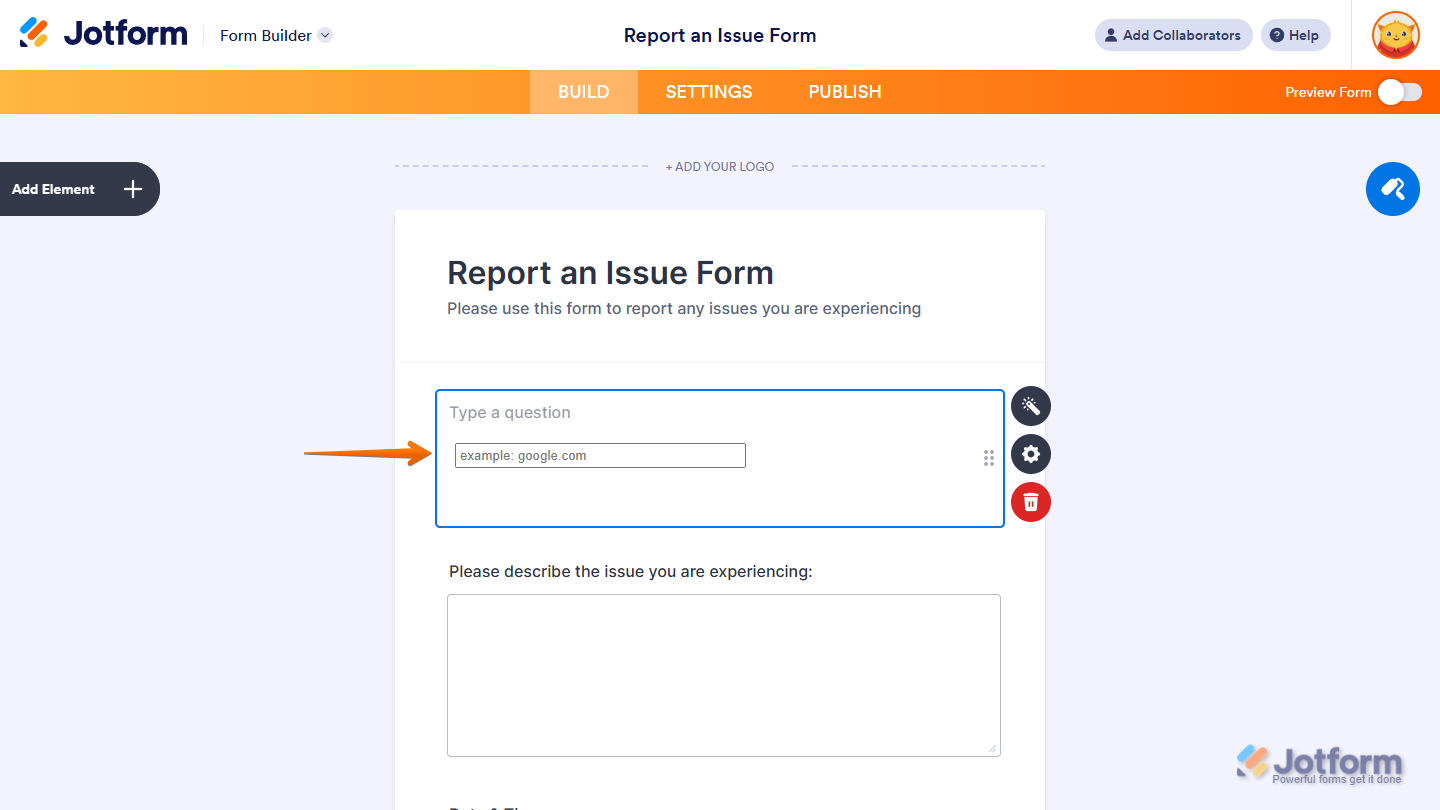Open the Add Element panel
Viewport: 1440px width, 810px height.
point(53,189)
